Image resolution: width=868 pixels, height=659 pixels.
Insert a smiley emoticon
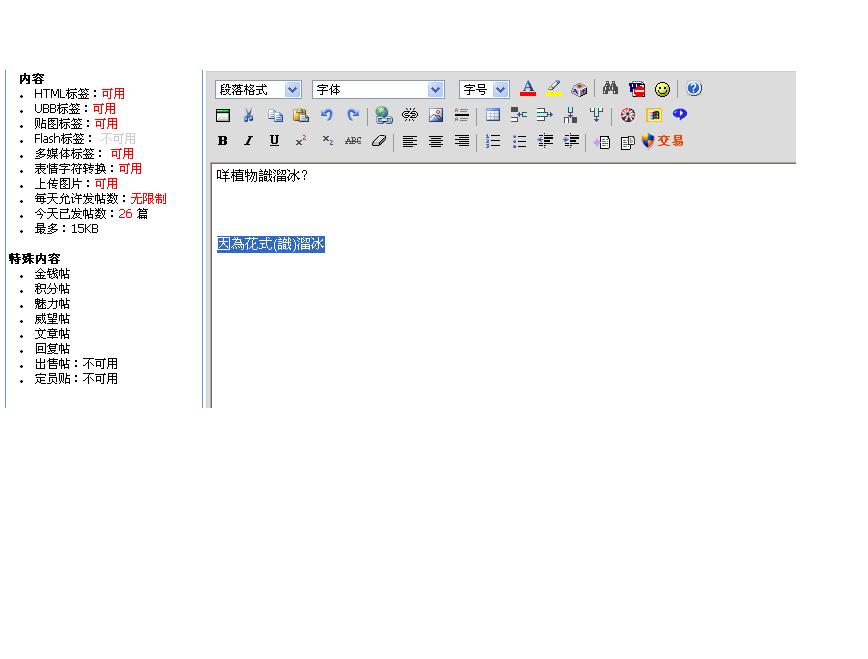coord(662,89)
